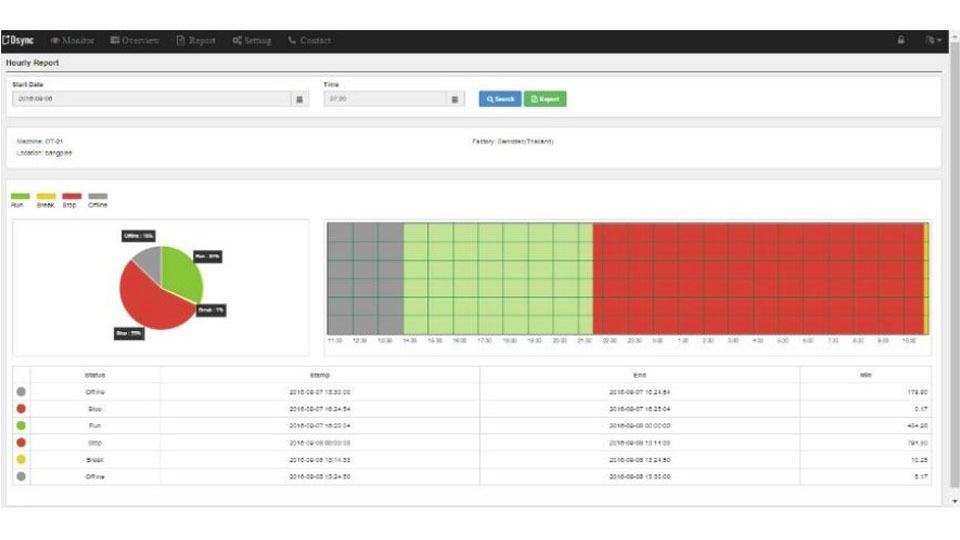Toggle the red Stop legend swatch
Viewport: 960px width, 540px height.
pyautogui.click(x=71, y=197)
